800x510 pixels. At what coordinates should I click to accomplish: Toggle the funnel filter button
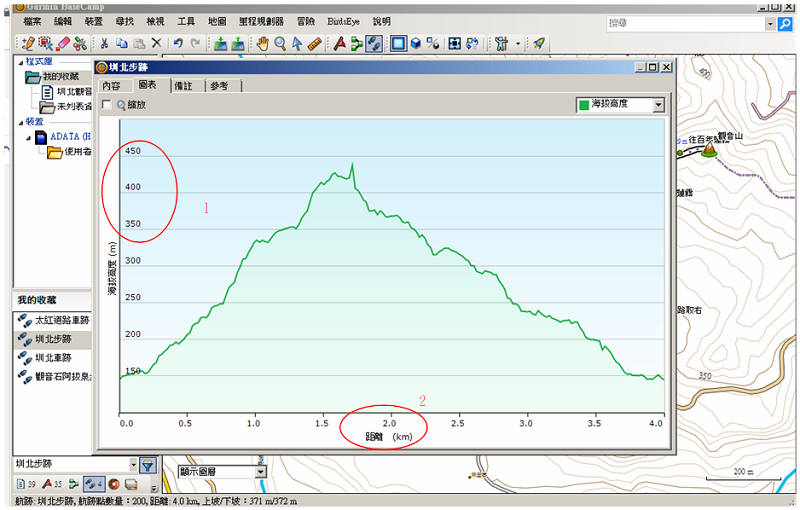(x=148, y=465)
